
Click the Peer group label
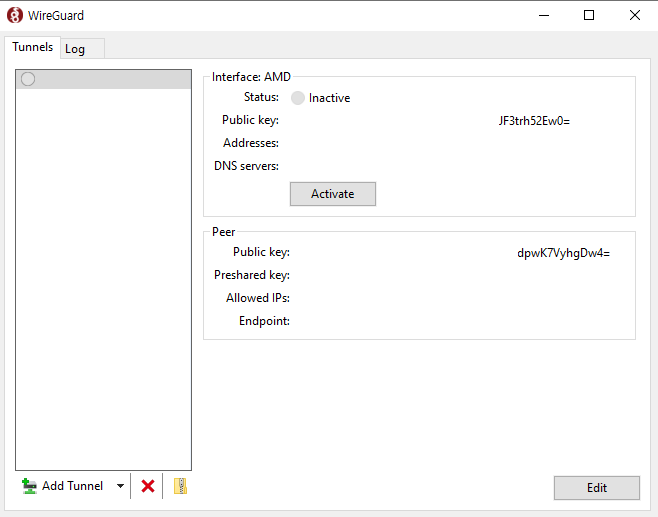223,232
